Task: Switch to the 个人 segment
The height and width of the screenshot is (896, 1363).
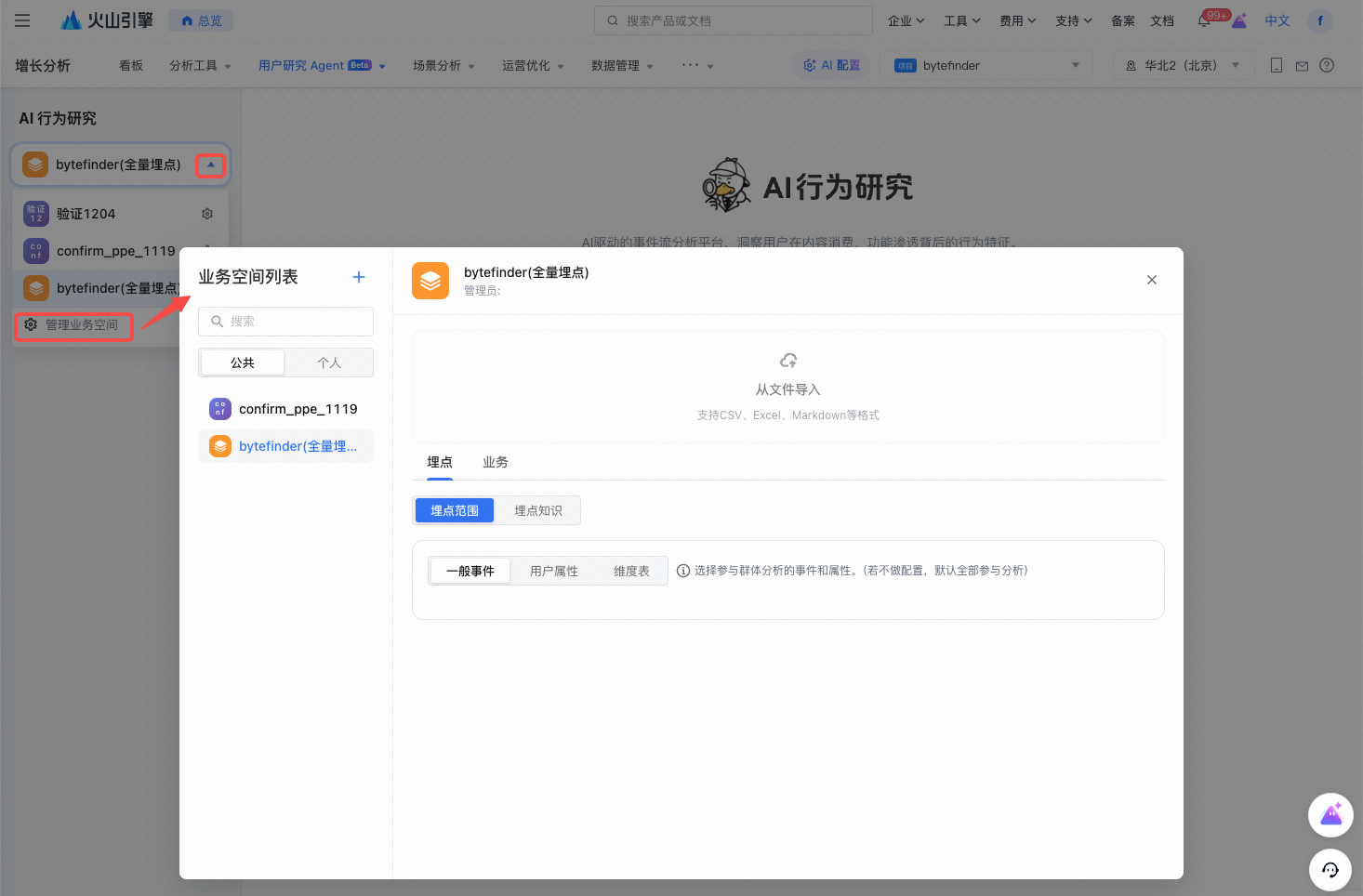Action: pyautogui.click(x=329, y=362)
